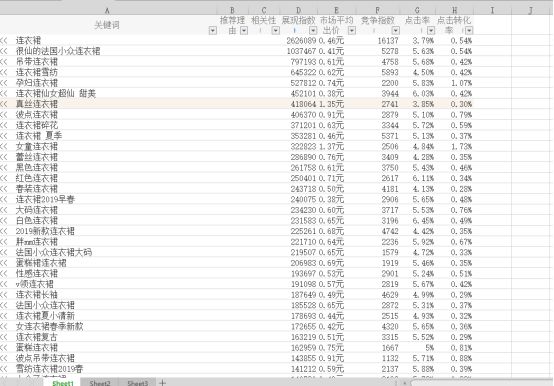Viewport: 554px width, 386px height.
Task: Open the 点击转化率 filter dropdown
Action: tap(469, 31)
